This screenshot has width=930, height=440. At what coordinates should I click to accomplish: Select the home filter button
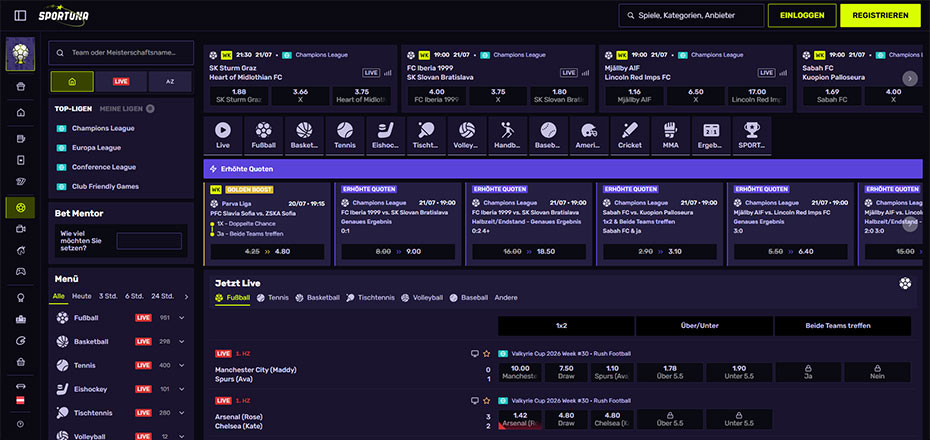pos(72,82)
